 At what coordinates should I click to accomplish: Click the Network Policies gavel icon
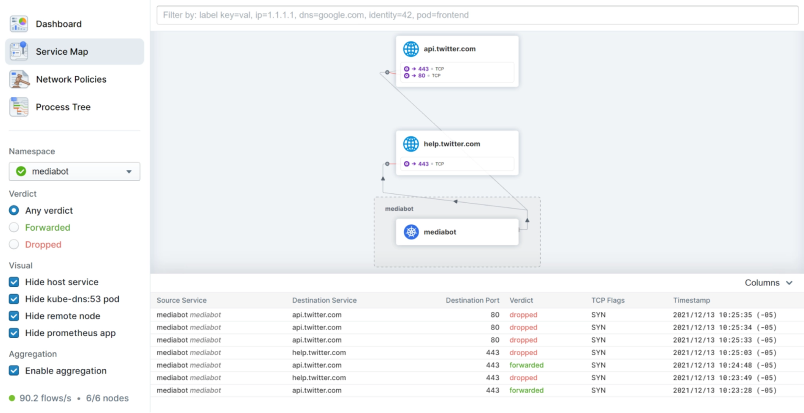[19, 79]
